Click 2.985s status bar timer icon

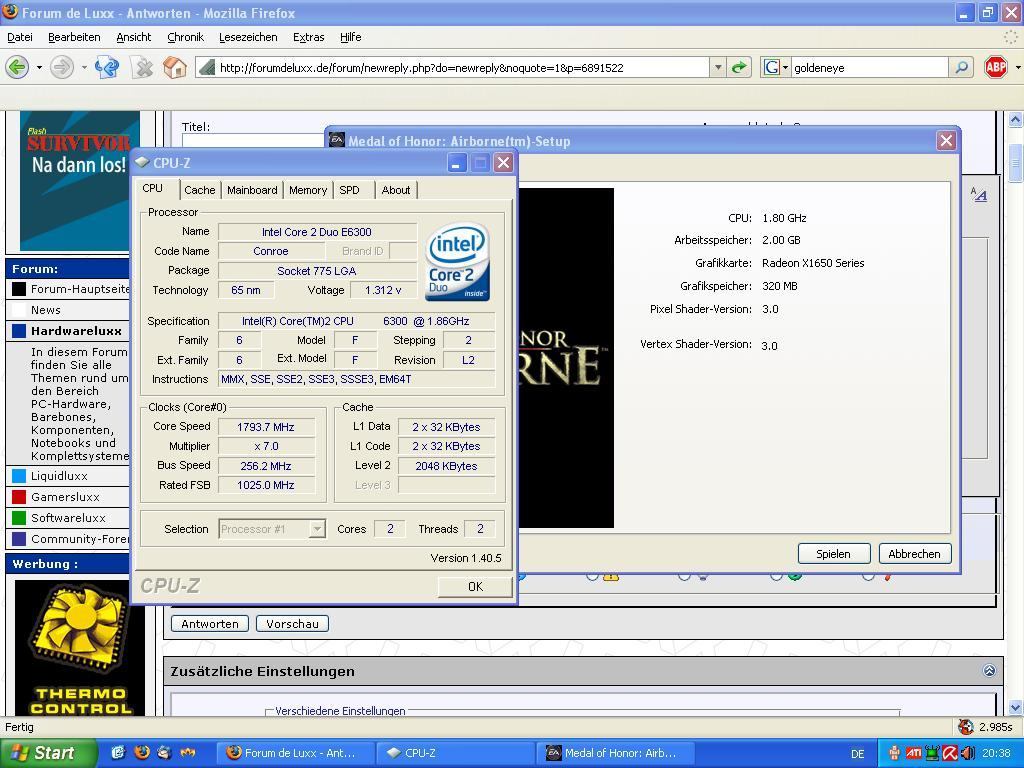(965, 726)
